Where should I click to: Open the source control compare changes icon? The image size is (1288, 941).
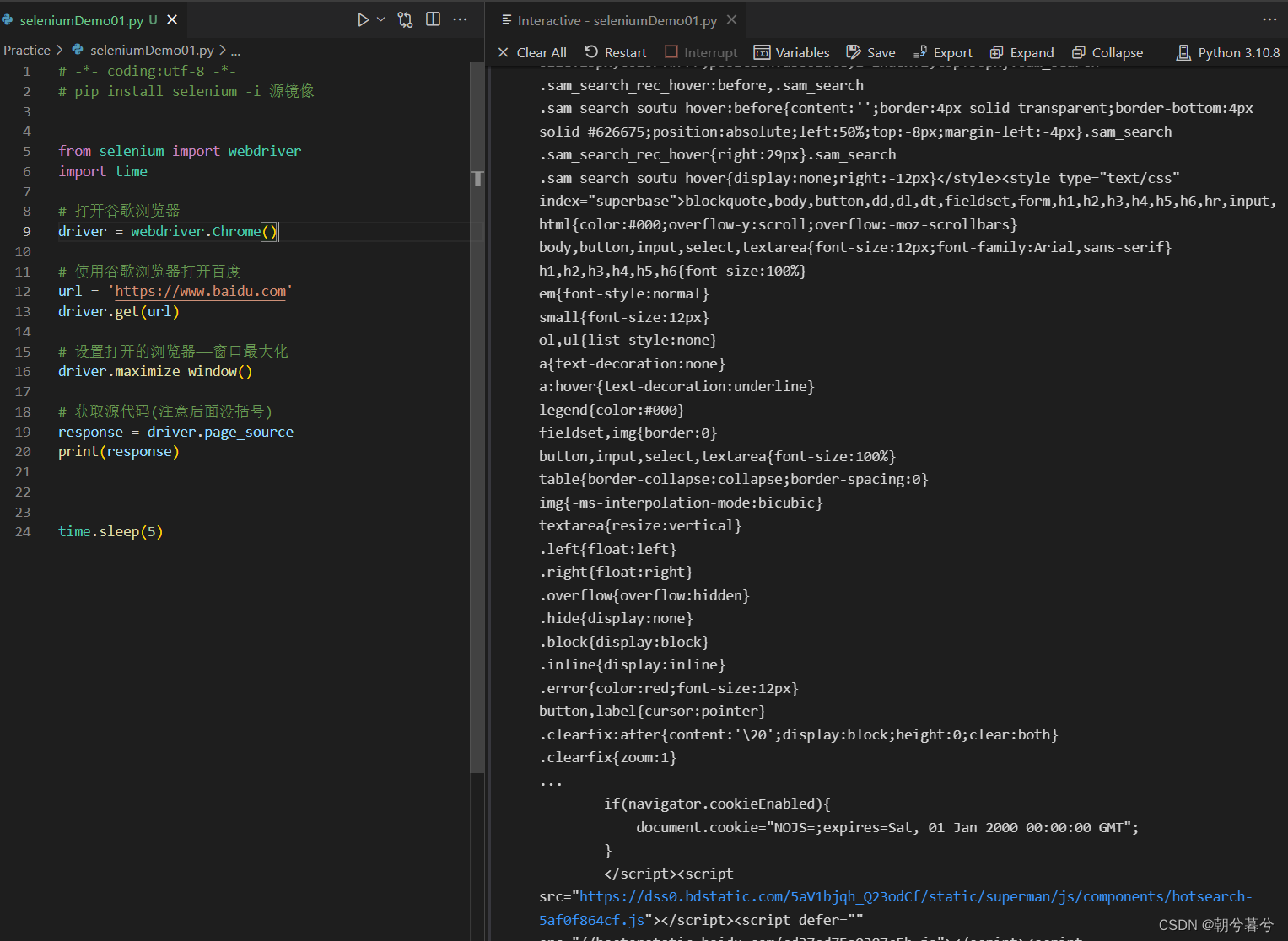point(406,19)
